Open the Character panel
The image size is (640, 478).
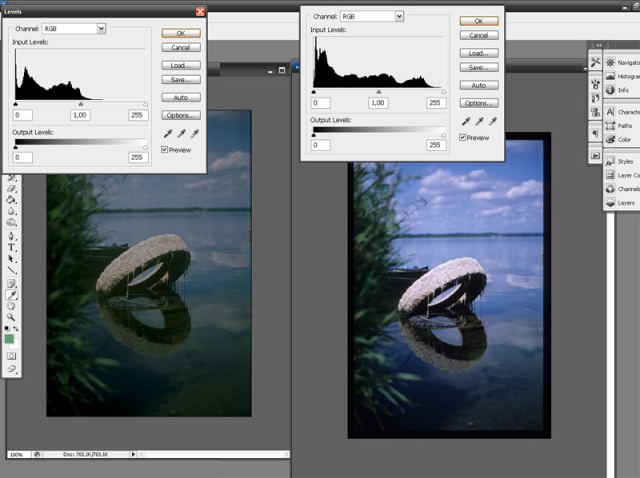point(622,112)
